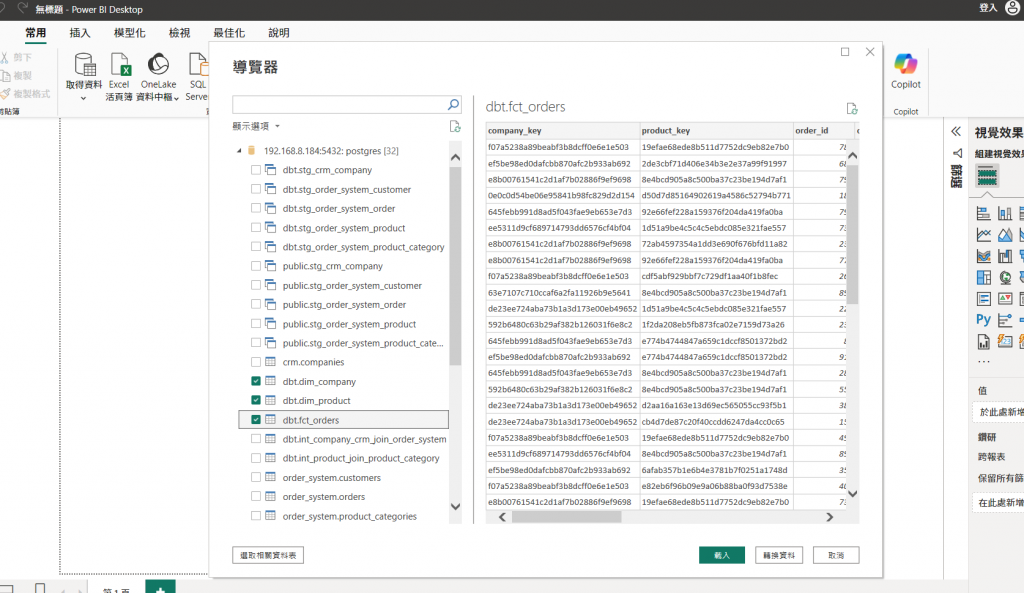Check the order_system.orders checkbox
The height and width of the screenshot is (593, 1024).
256,496
